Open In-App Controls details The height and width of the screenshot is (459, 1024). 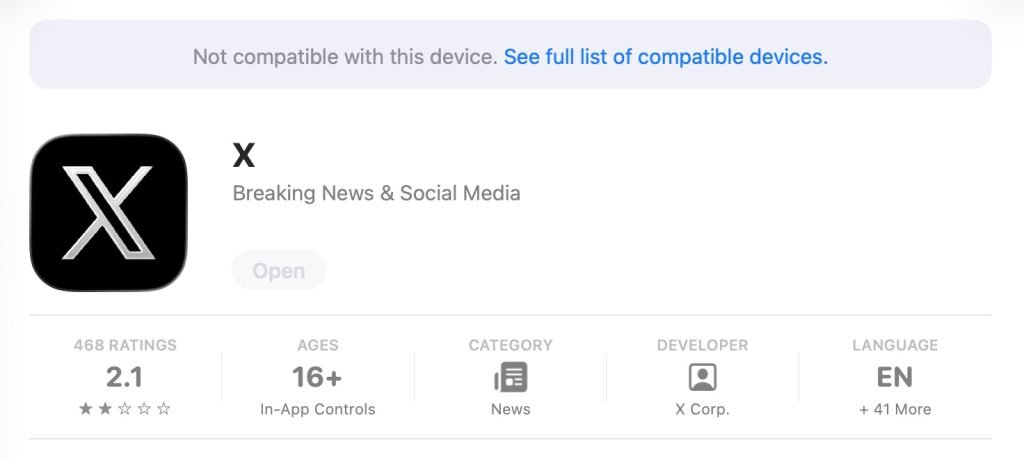(318, 409)
